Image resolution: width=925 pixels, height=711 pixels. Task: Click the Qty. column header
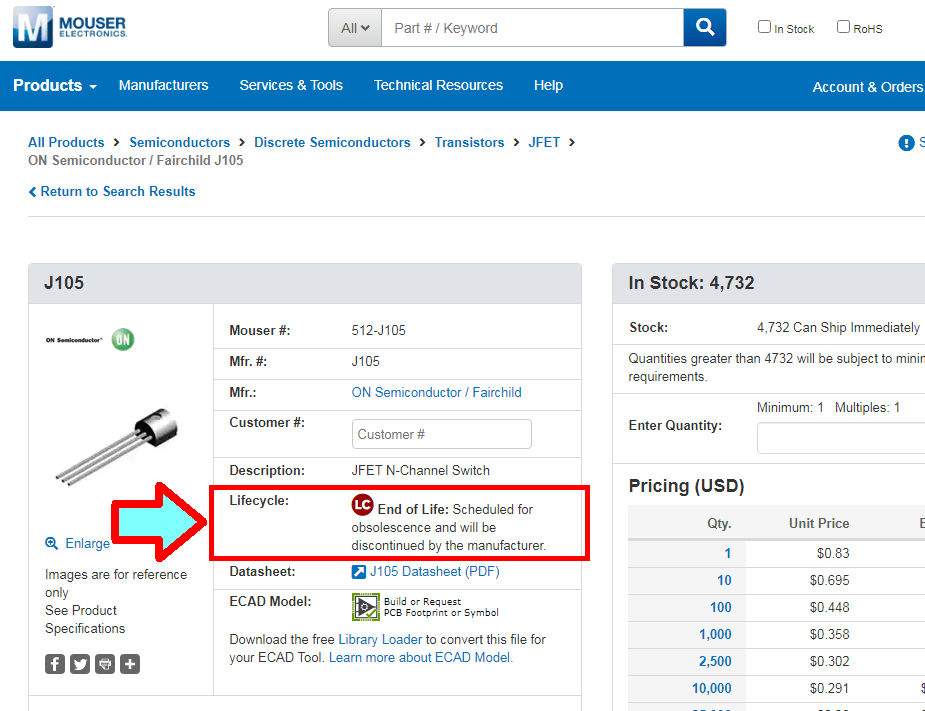pyautogui.click(x=719, y=524)
